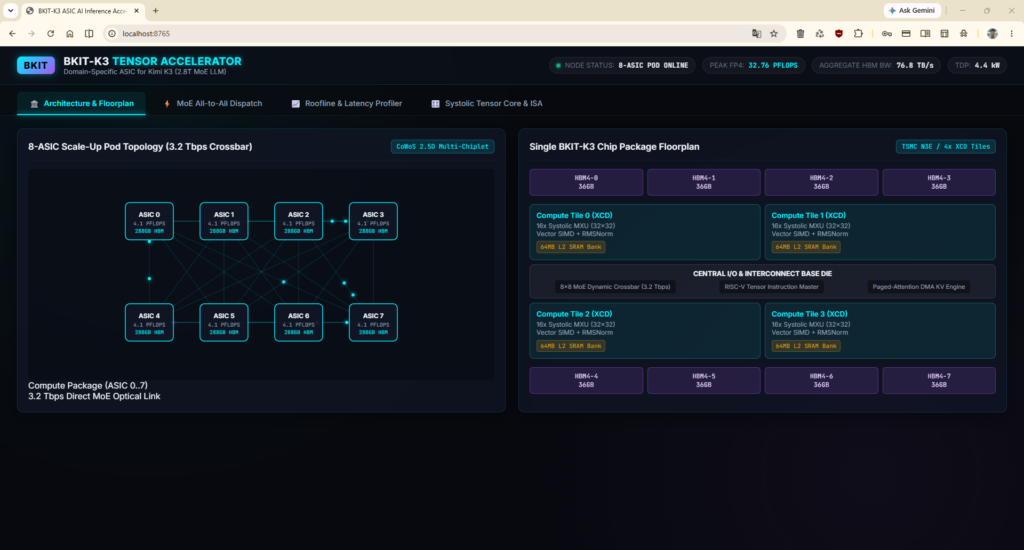
Task: Open a new browser tab
Action: tap(155, 10)
